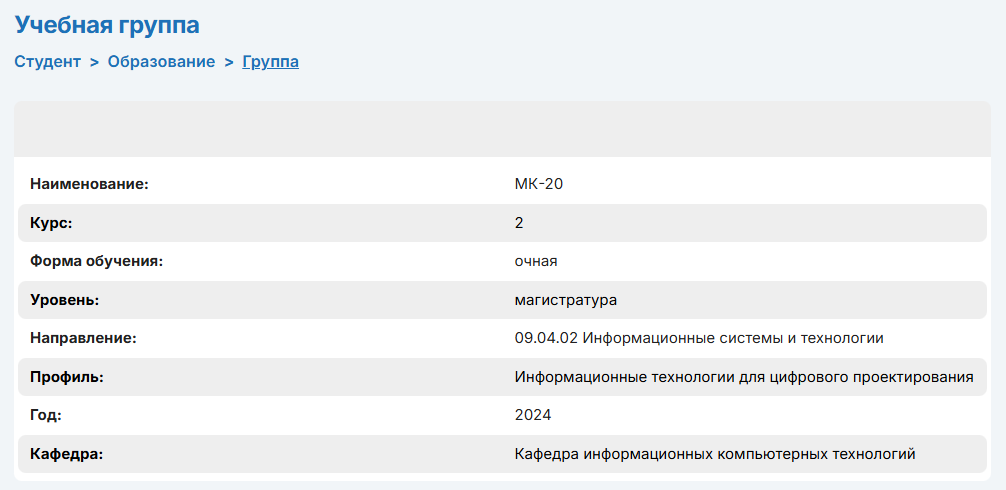Select the course value "2"
Viewport: 1006px width, 490px height.
tap(519, 222)
